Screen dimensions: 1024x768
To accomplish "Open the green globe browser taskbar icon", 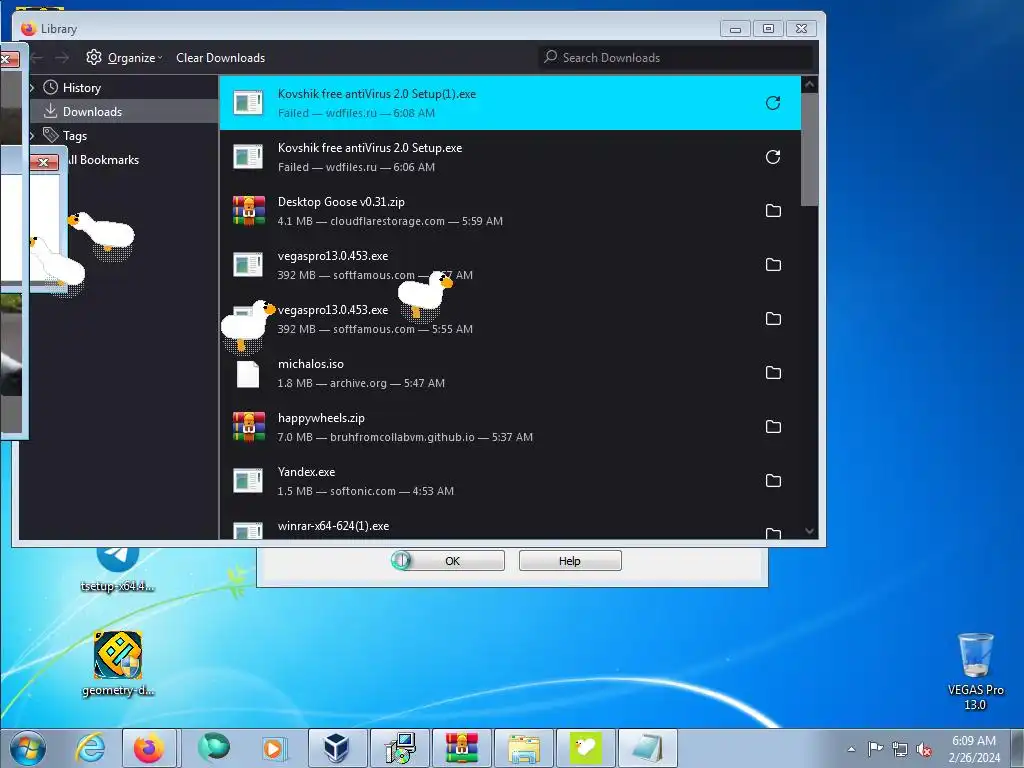I will pos(214,748).
